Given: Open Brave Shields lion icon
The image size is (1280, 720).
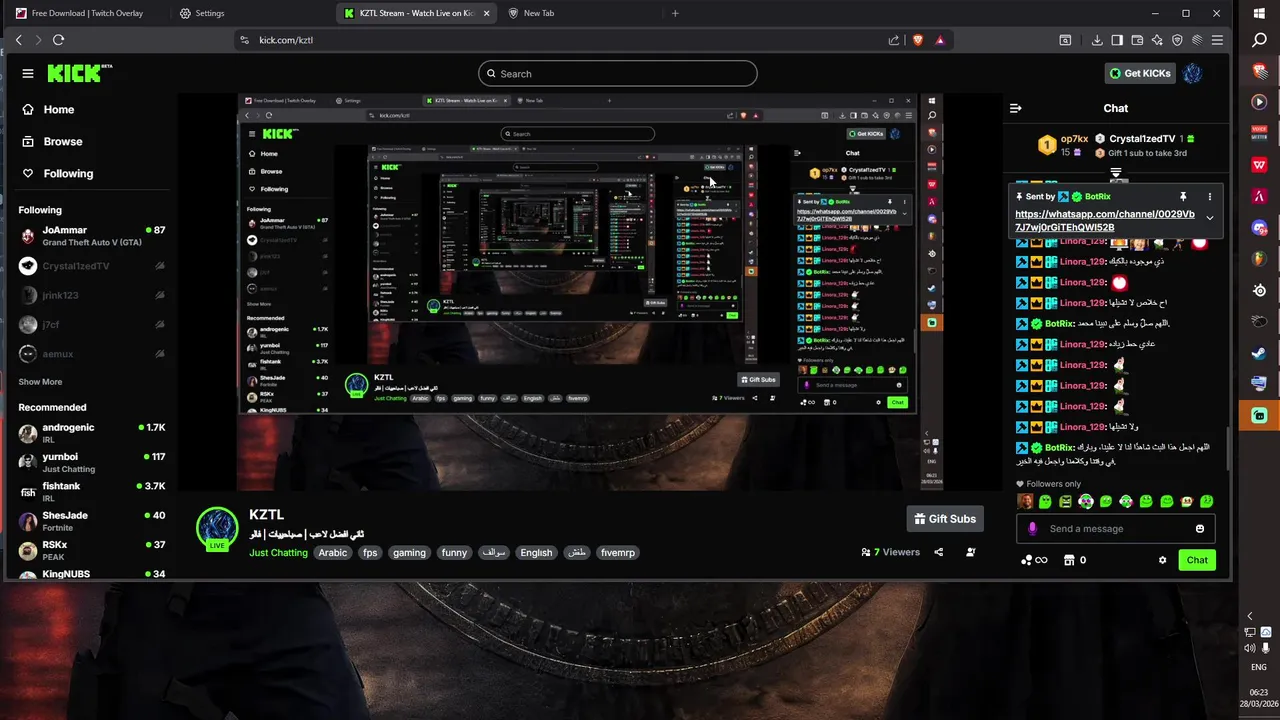Looking at the screenshot, I should pyautogui.click(x=918, y=40).
